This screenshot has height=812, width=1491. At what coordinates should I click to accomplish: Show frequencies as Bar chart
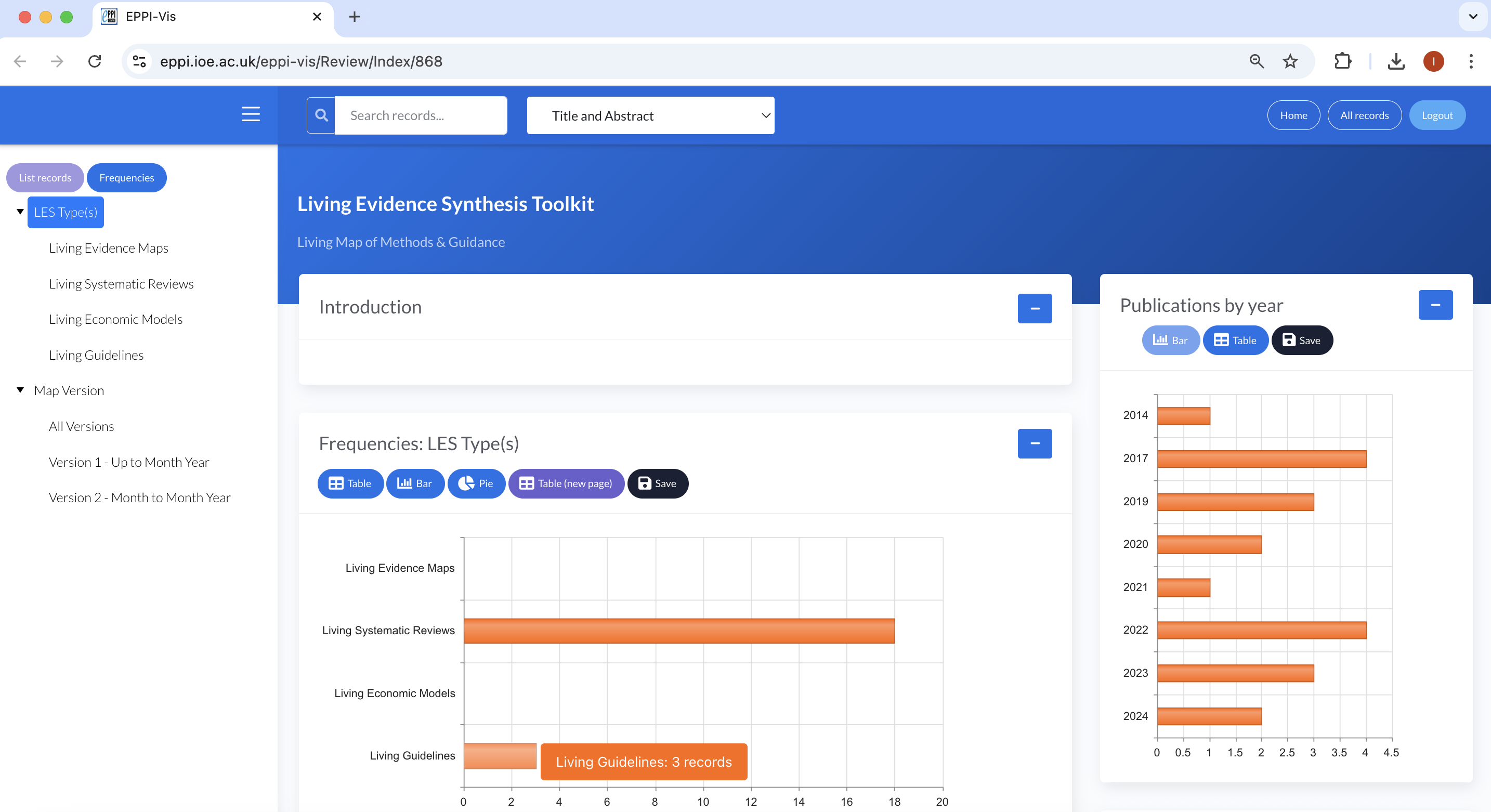pyautogui.click(x=415, y=483)
